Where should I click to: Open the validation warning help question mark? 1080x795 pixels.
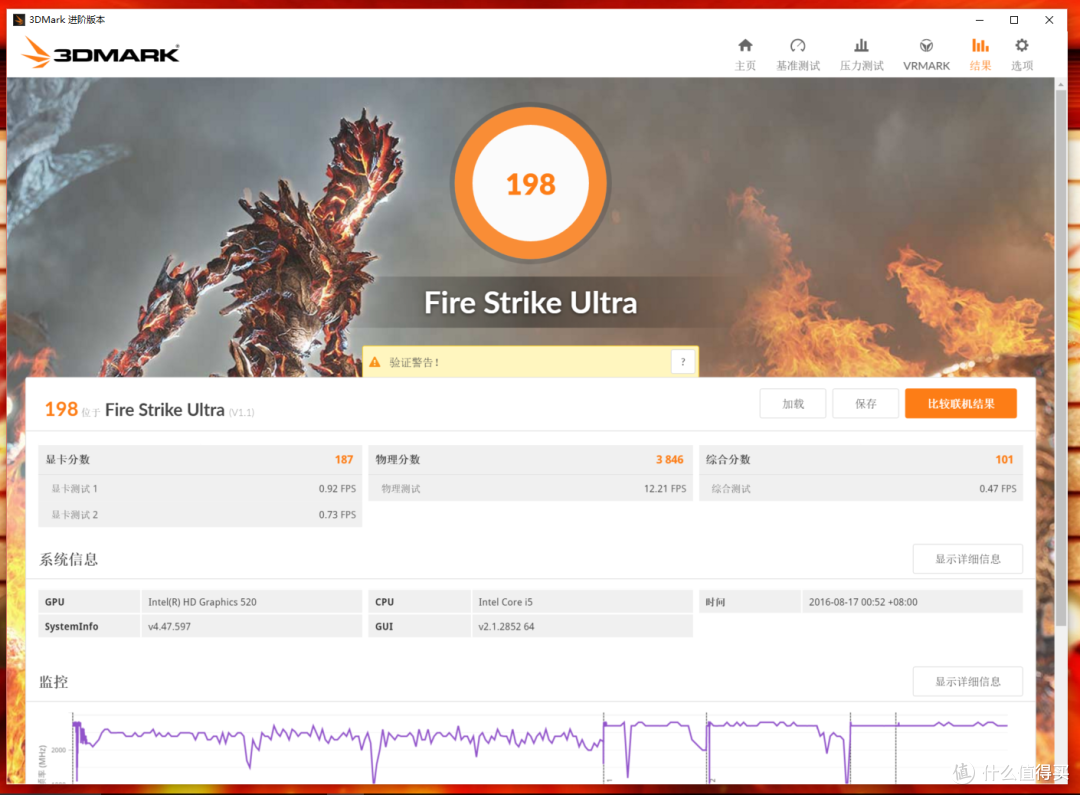click(x=683, y=362)
